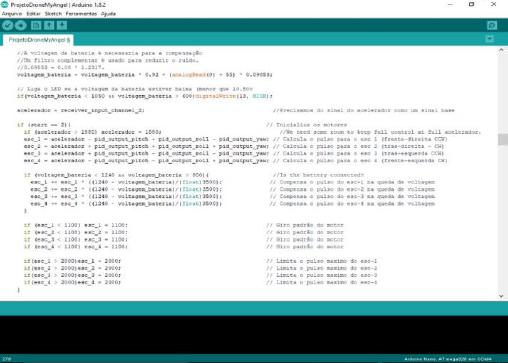508x363 pixels.
Task: Click the comment 'Limita o pulso maximo do esc-1'
Action: click(322, 261)
